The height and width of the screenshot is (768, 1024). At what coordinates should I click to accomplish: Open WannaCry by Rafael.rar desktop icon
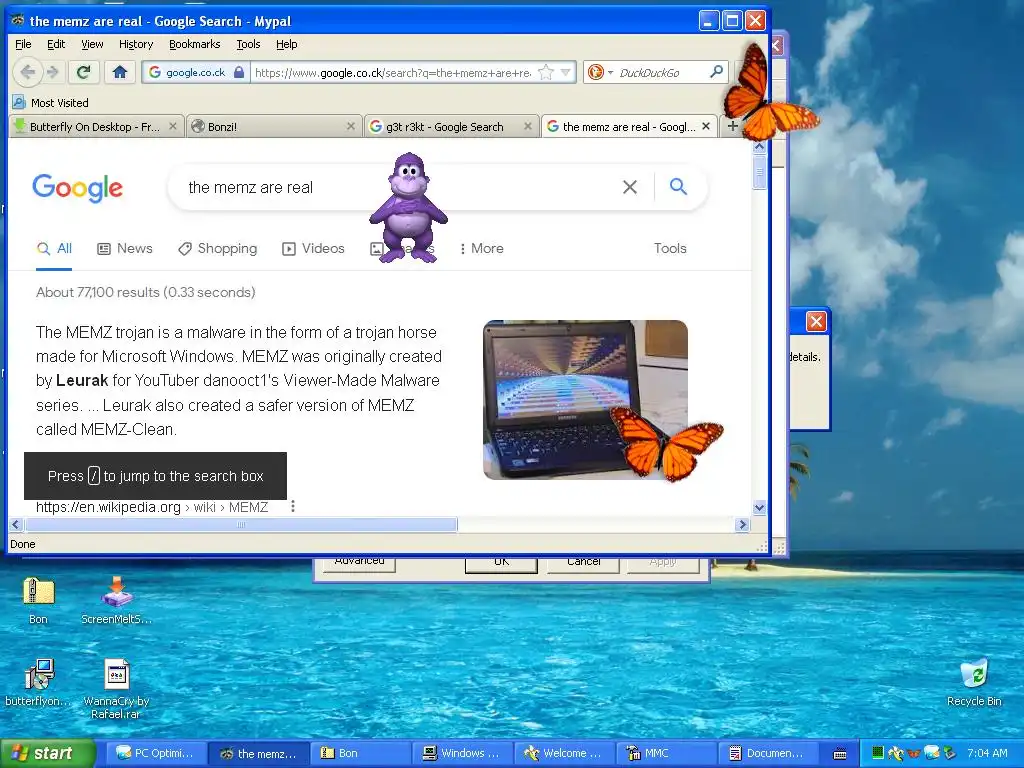click(x=116, y=688)
